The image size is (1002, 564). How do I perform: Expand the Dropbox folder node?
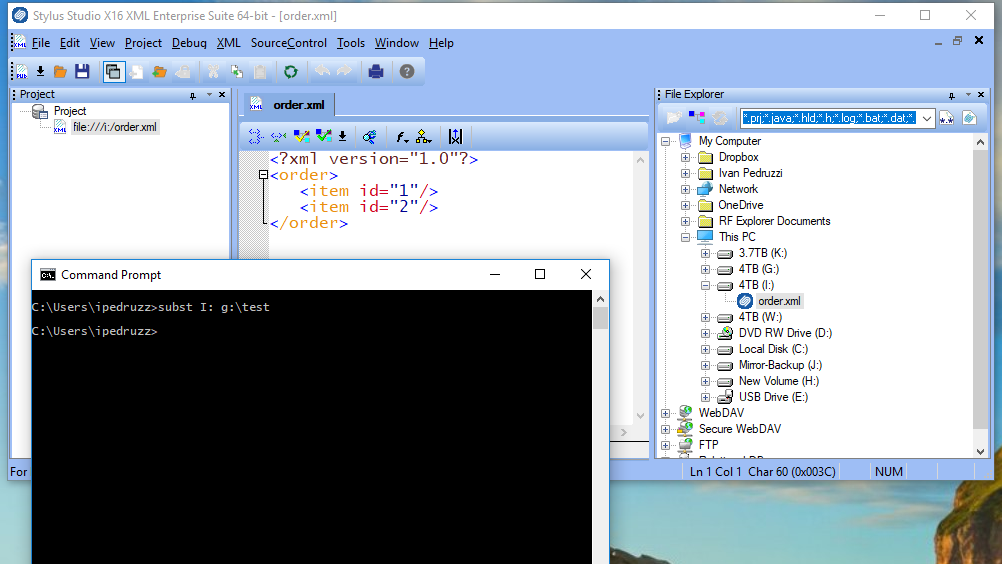click(x=685, y=157)
